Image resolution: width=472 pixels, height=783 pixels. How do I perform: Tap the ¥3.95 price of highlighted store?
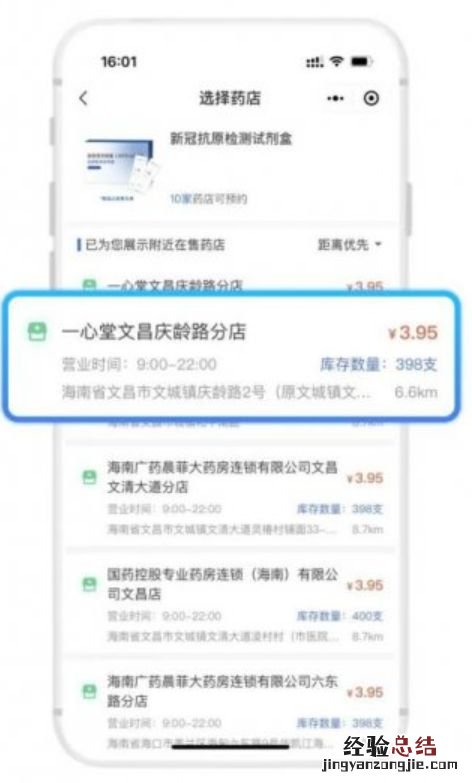coord(413,333)
